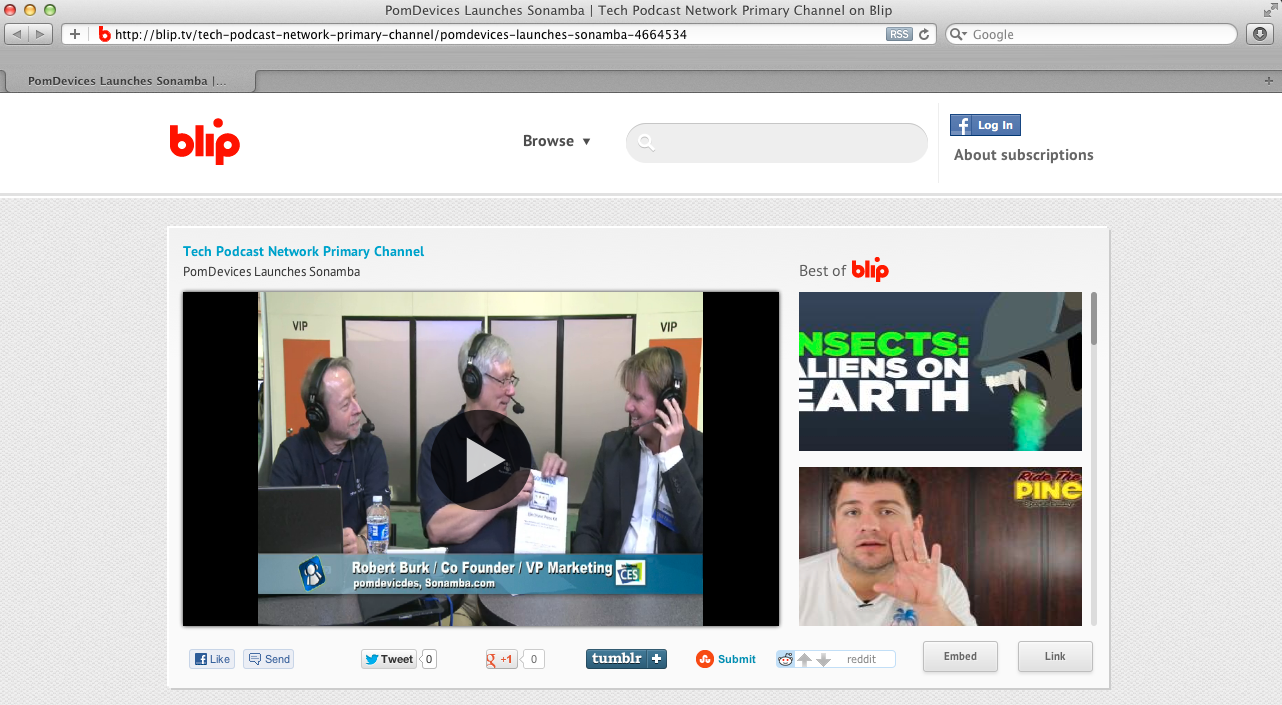Focus the Google search field
Screen dimensions: 1282x705
coord(1091,34)
